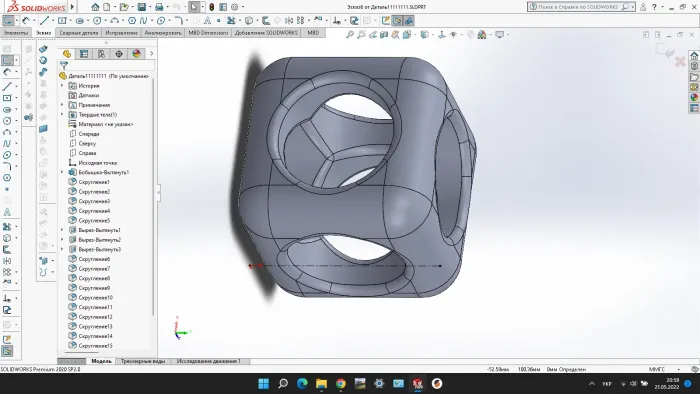
Task: Select the Mirror Entities tool in the ribbon
Action: (289, 21)
